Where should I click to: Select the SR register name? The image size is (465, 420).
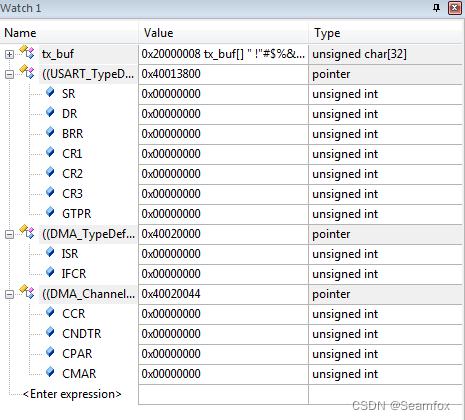click(x=69, y=94)
